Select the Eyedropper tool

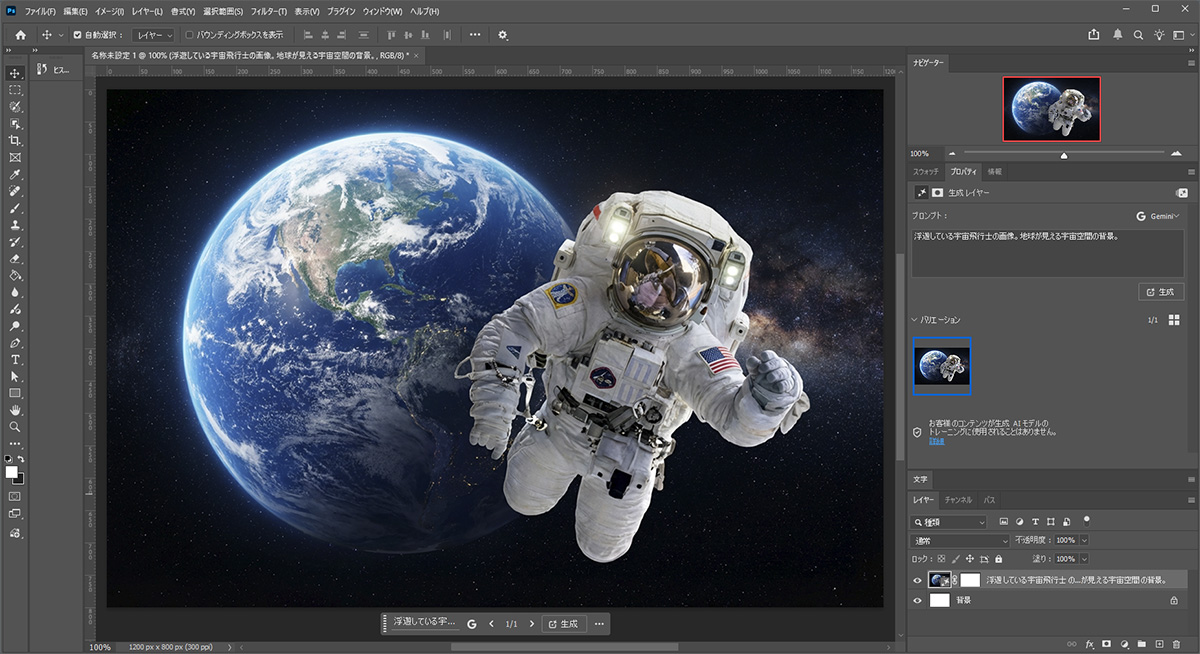14,175
